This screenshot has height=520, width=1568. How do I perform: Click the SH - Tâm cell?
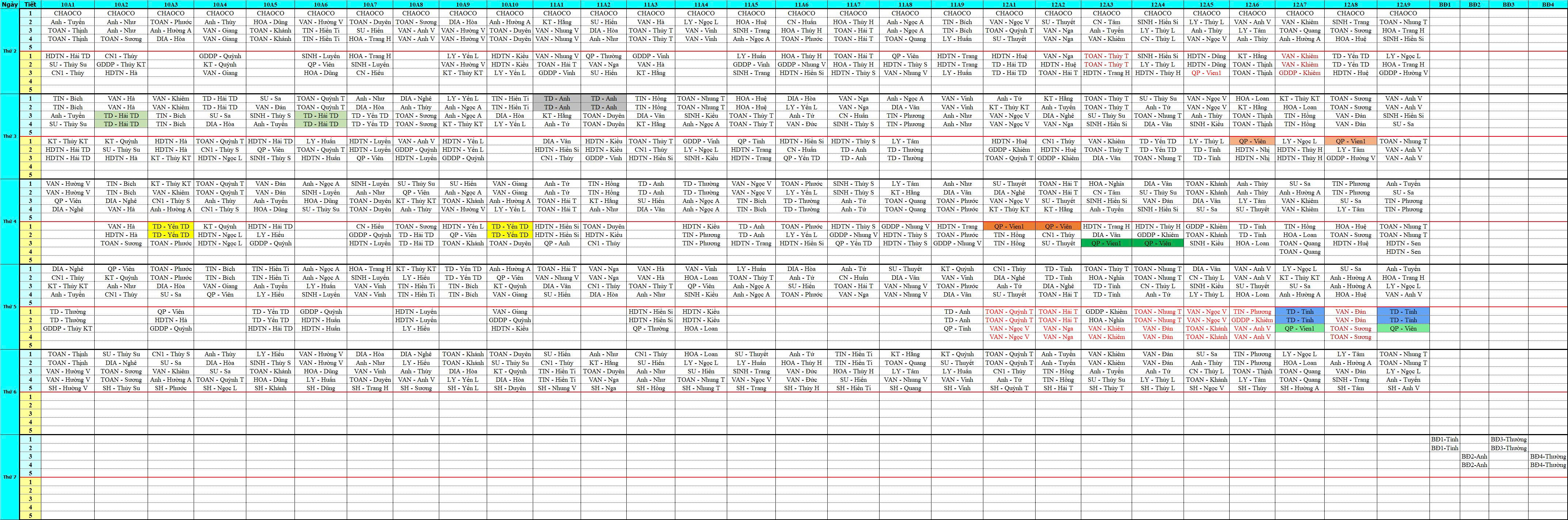point(1350,388)
